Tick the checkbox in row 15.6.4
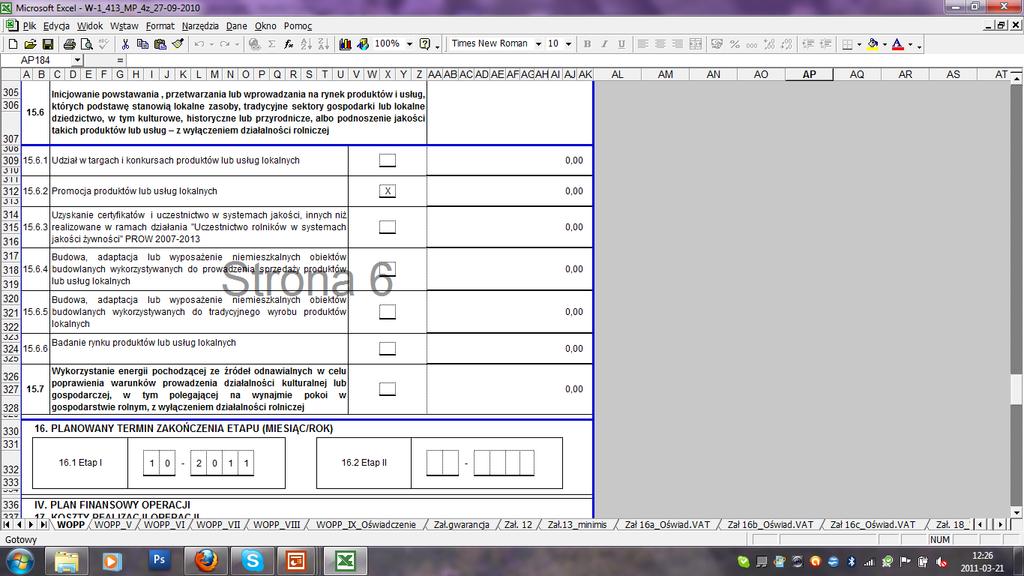This screenshot has width=1024, height=576. tap(387, 268)
